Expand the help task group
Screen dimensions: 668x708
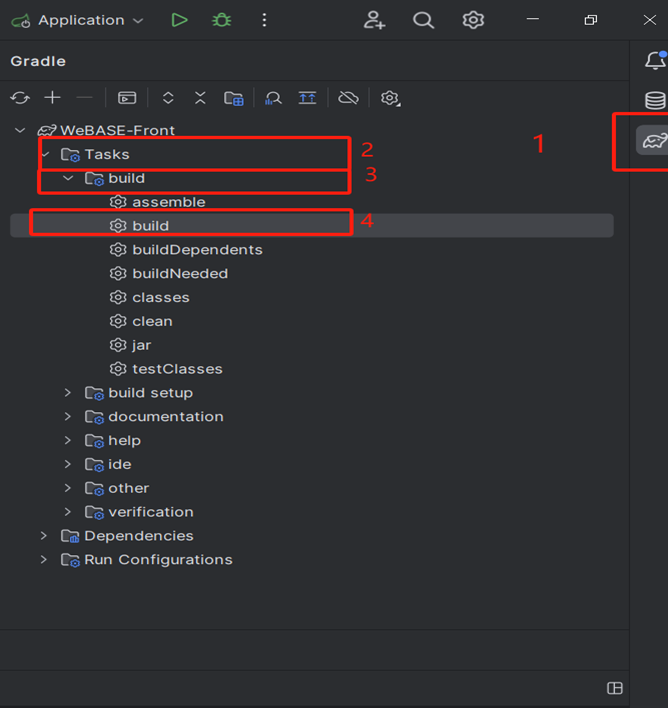click(x=68, y=440)
